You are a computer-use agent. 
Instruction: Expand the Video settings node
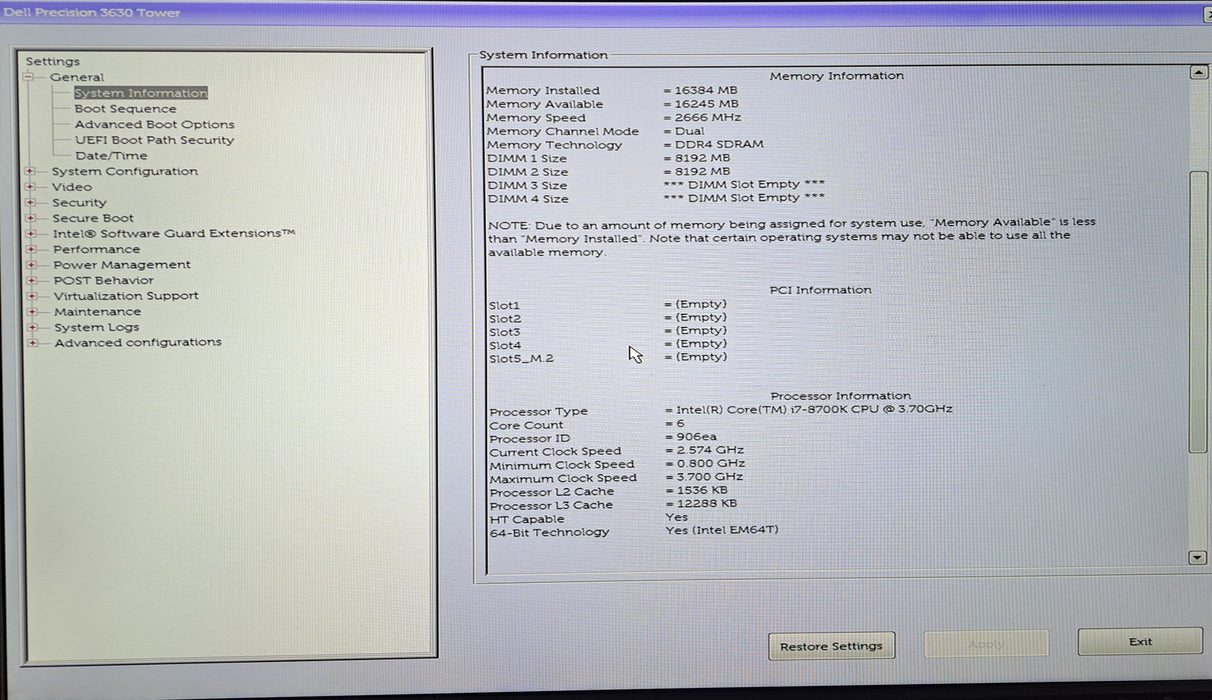(x=31, y=187)
